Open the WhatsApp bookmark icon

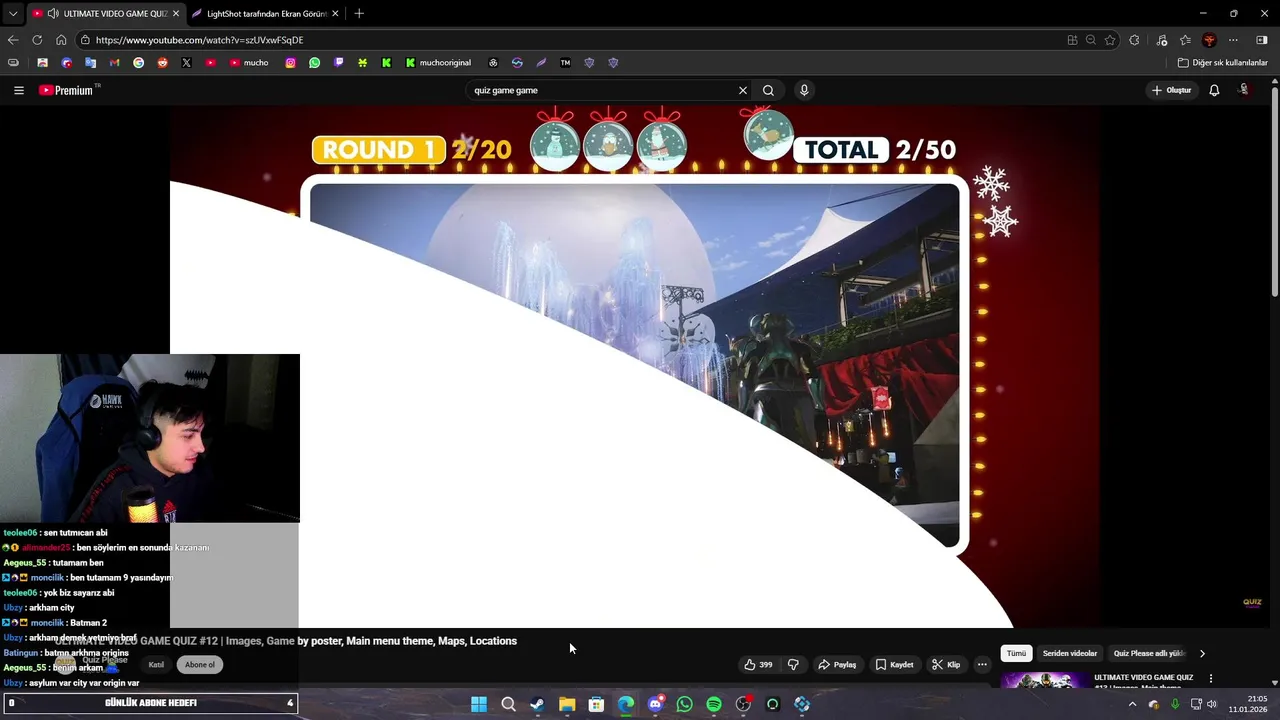pos(314,62)
